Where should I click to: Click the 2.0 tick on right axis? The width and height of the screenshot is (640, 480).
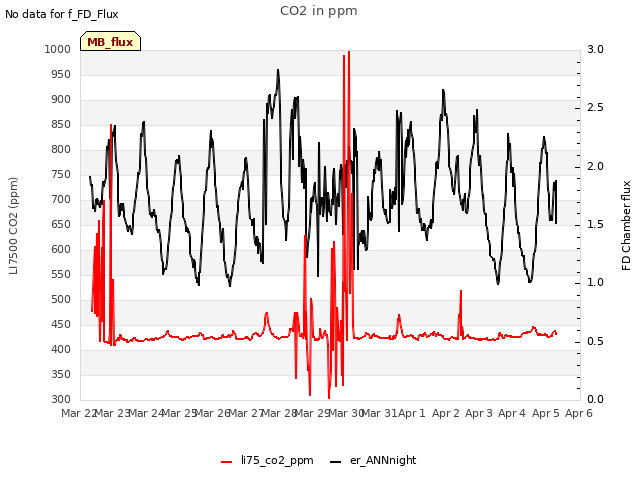pyautogui.click(x=595, y=166)
